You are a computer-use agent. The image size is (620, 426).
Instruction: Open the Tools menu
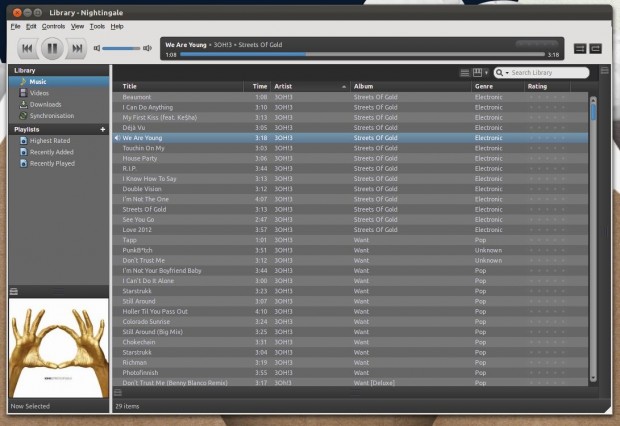97,27
